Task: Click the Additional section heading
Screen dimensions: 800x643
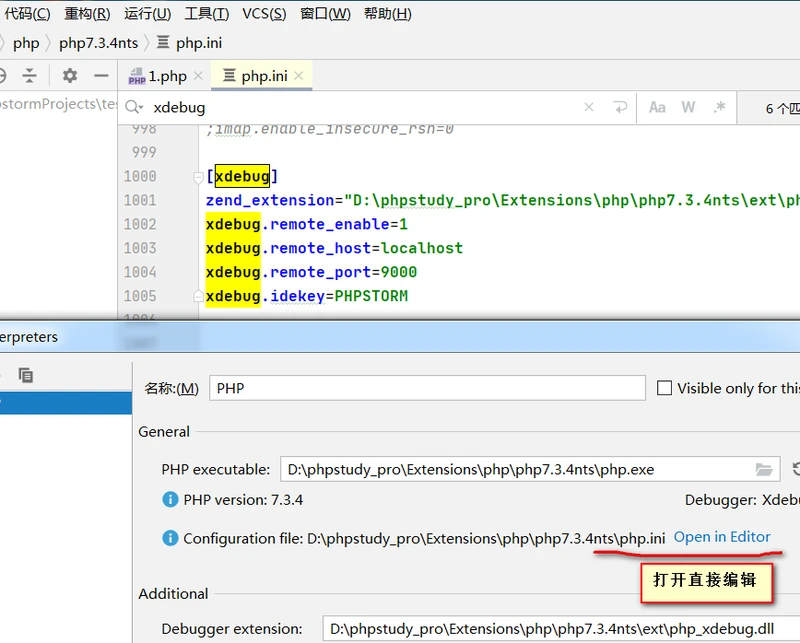Action: click(x=173, y=593)
